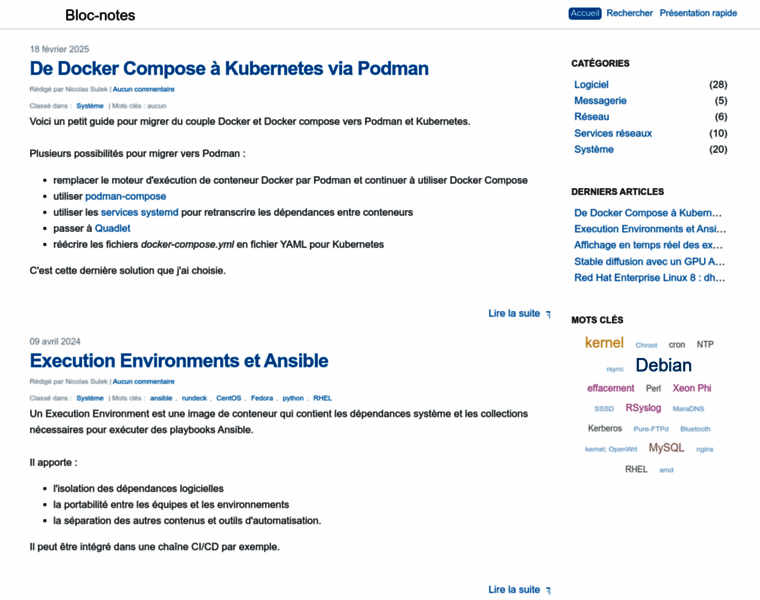Open the Execution Environments et Ansible title
Viewport: 760px width, 600px height.
179,360
